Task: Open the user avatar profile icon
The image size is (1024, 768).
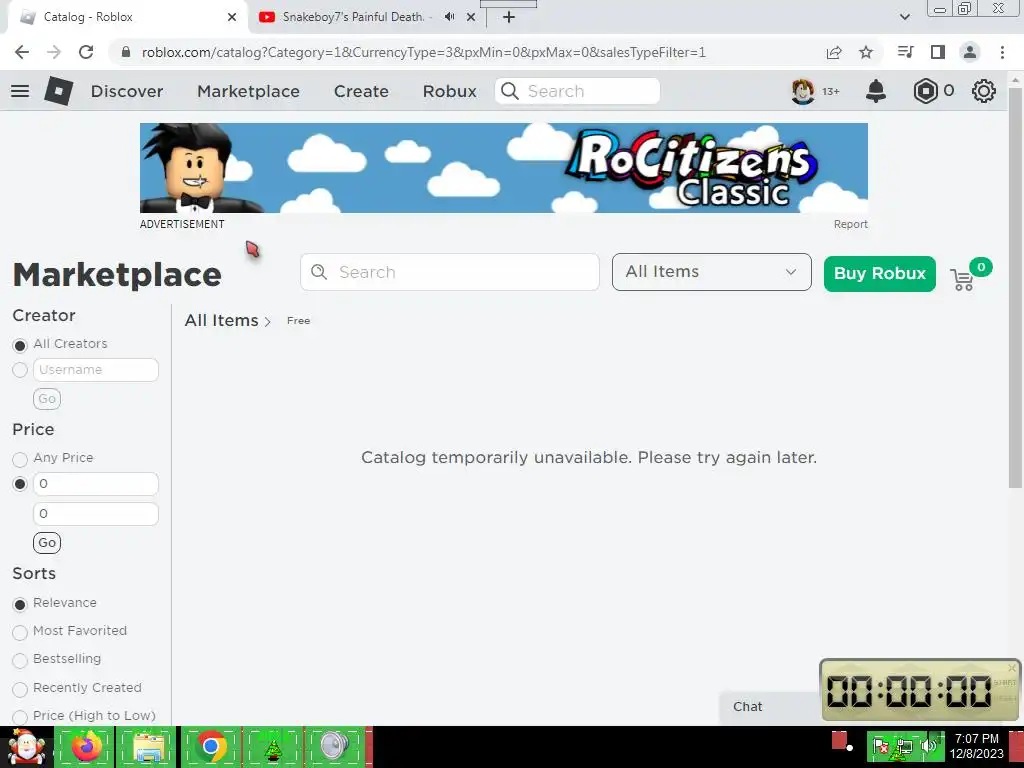Action: point(803,91)
